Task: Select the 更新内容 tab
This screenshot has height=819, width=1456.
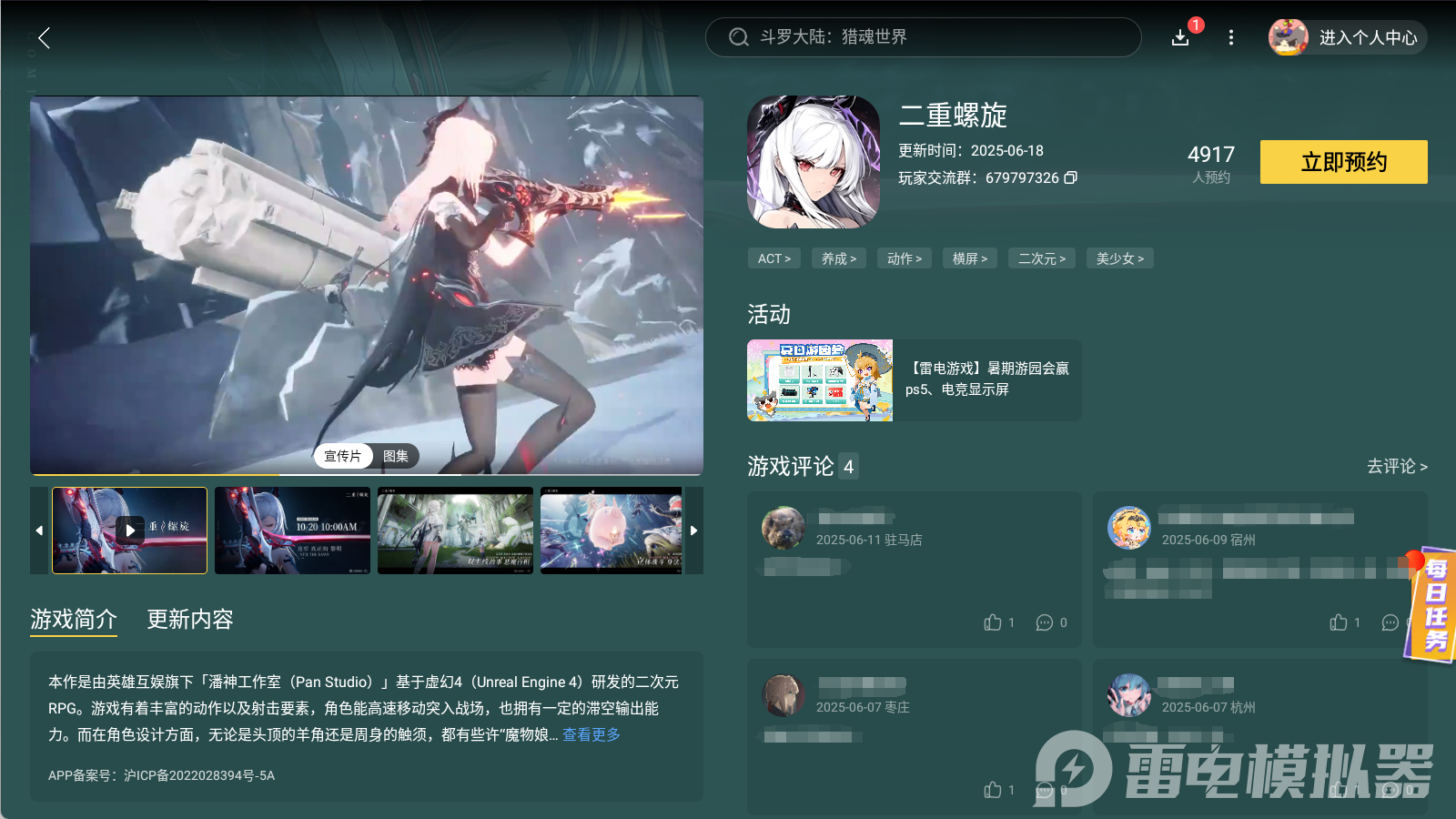Action: click(190, 620)
